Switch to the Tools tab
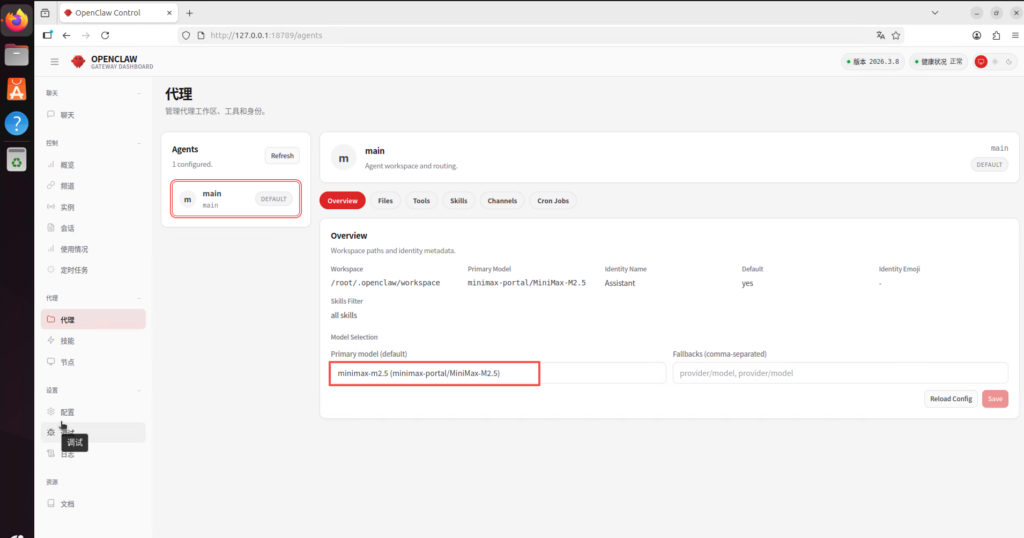1024x538 pixels. (421, 201)
